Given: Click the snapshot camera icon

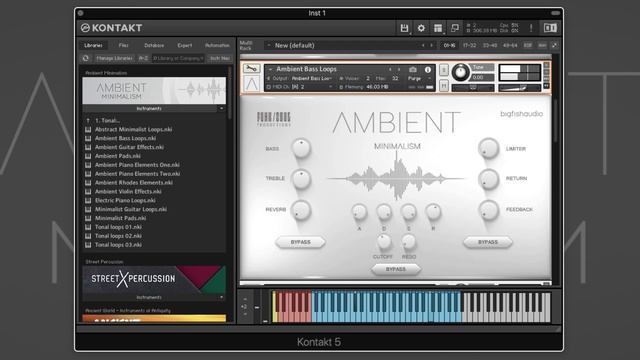Looking at the screenshot, I should pos(413,70).
